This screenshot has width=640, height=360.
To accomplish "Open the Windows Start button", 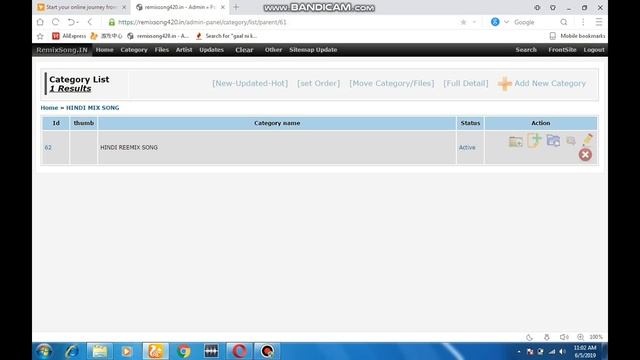I will pos(44,351).
